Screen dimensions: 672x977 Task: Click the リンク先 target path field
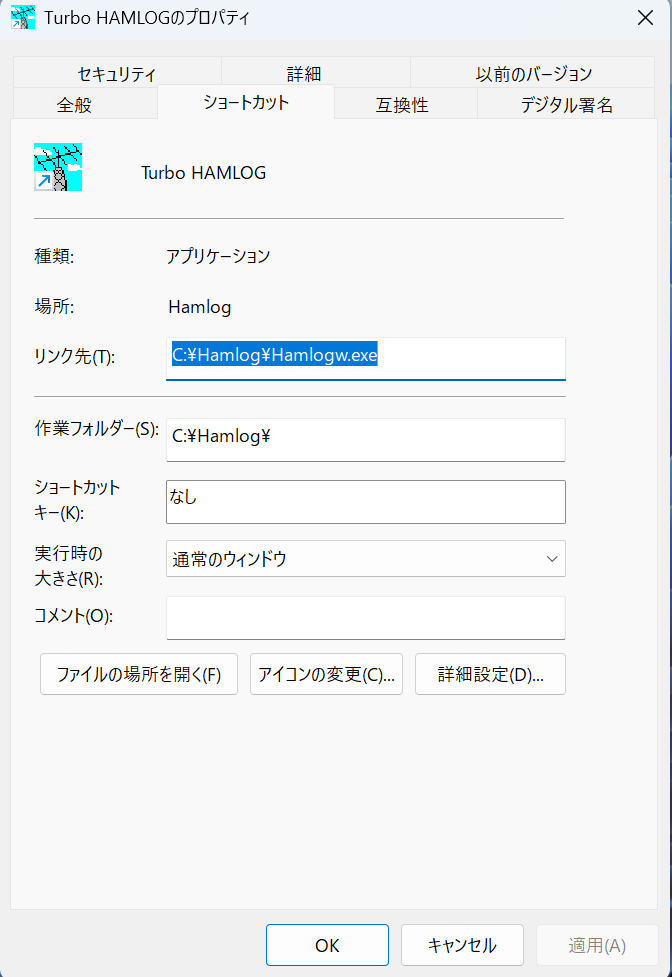coord(365,357)
